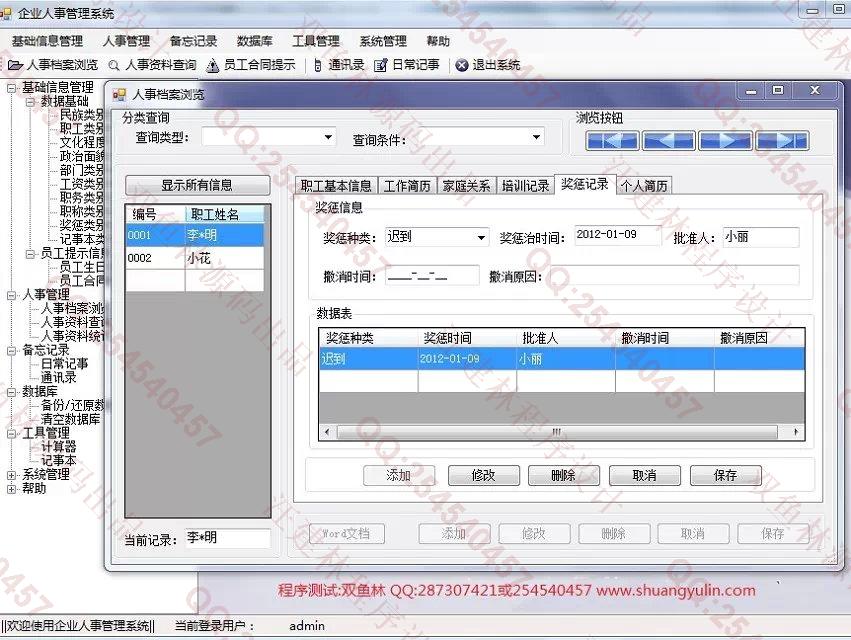The height and width of the screenshot is (640, 851).
Task: Open the 系统管理 menu
Action: tap(383, 41)
